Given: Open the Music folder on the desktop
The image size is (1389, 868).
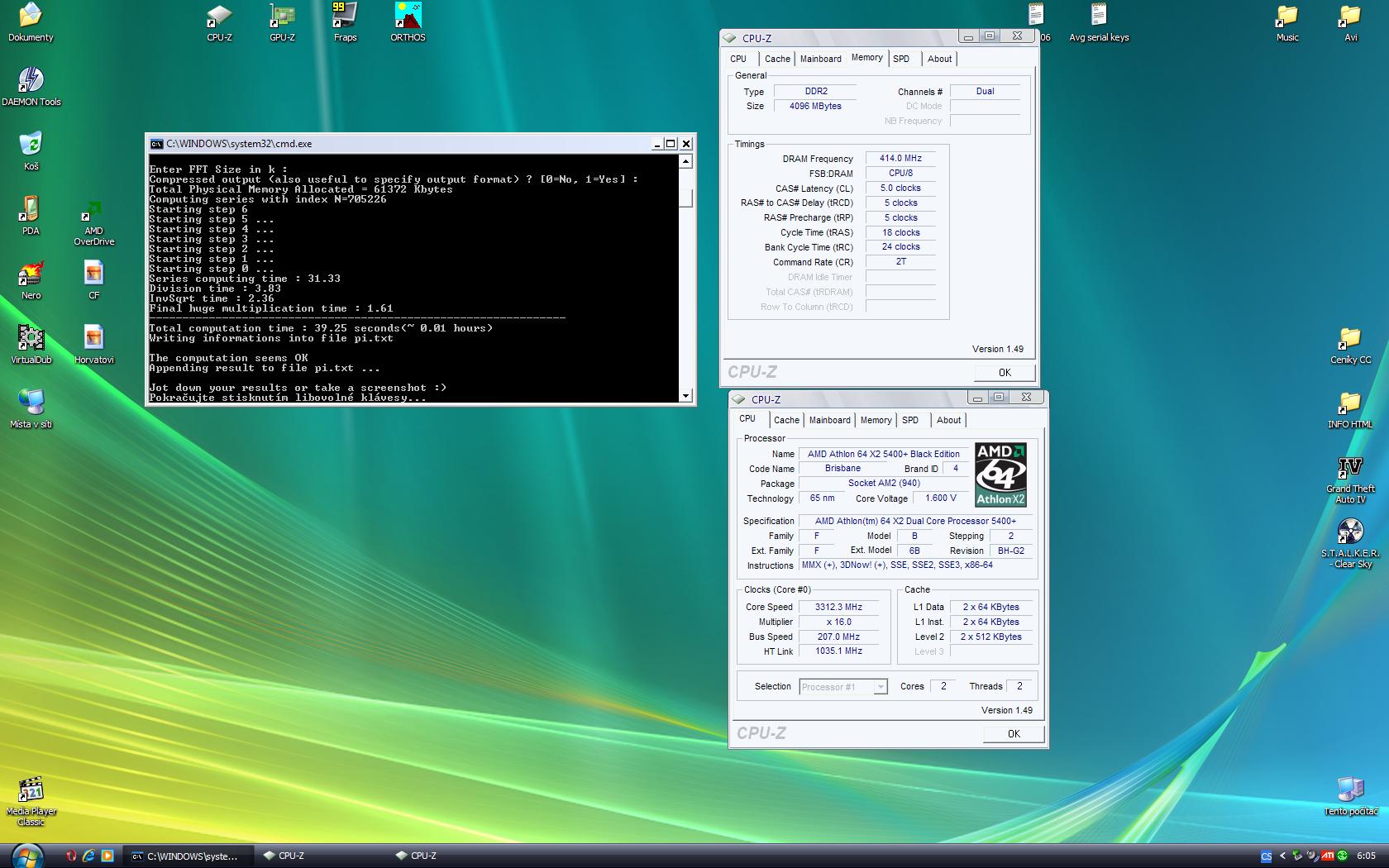Looking at the screenshot, I should click(1287, 22).
